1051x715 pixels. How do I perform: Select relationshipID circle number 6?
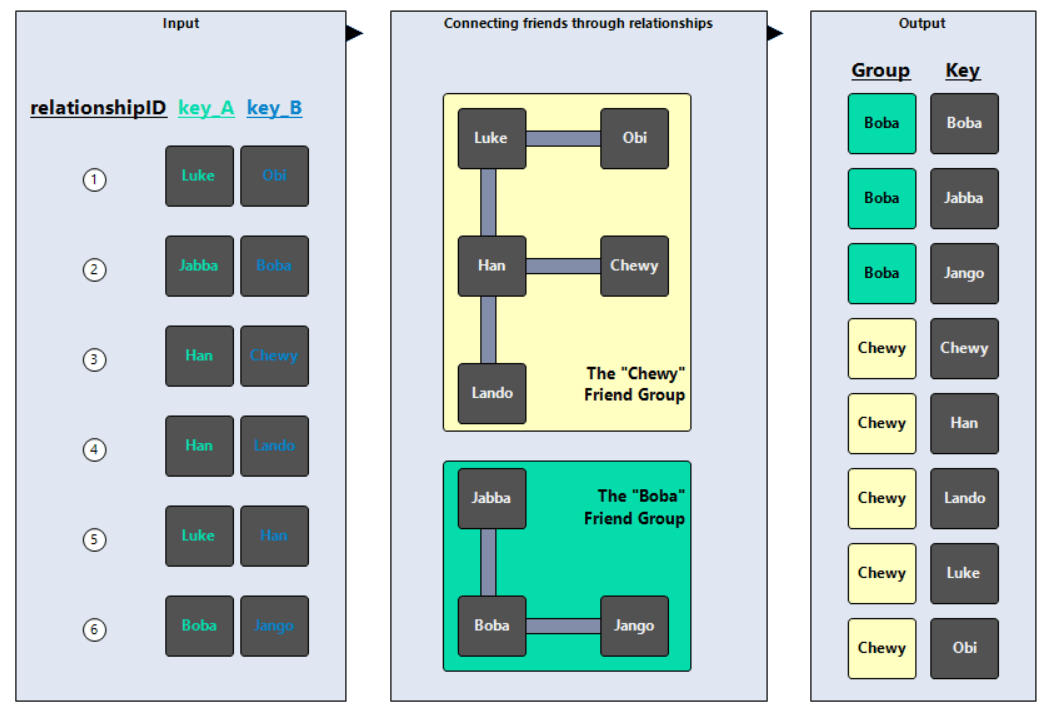tap(94, 629)
